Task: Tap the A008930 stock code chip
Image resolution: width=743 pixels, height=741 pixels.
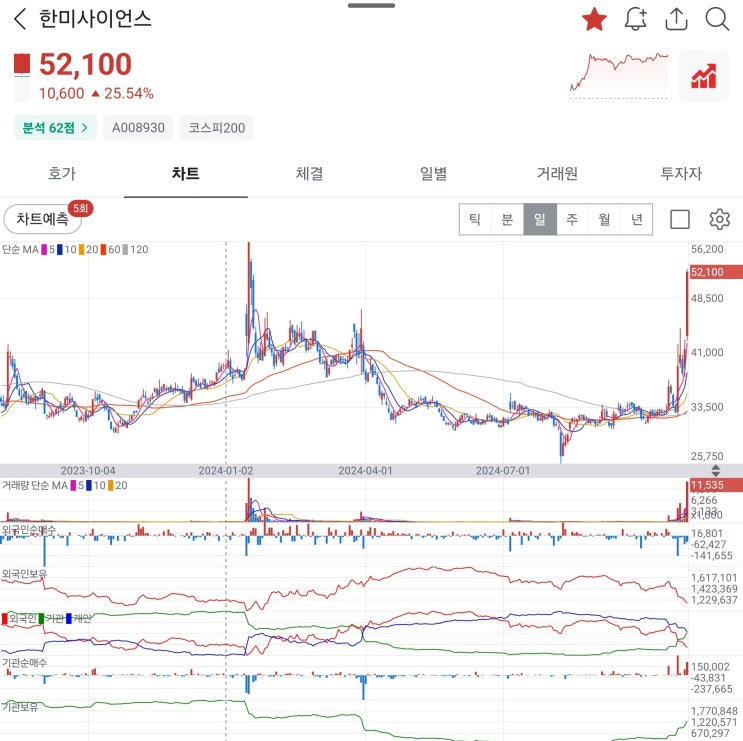Action: [x=138, y=127]
